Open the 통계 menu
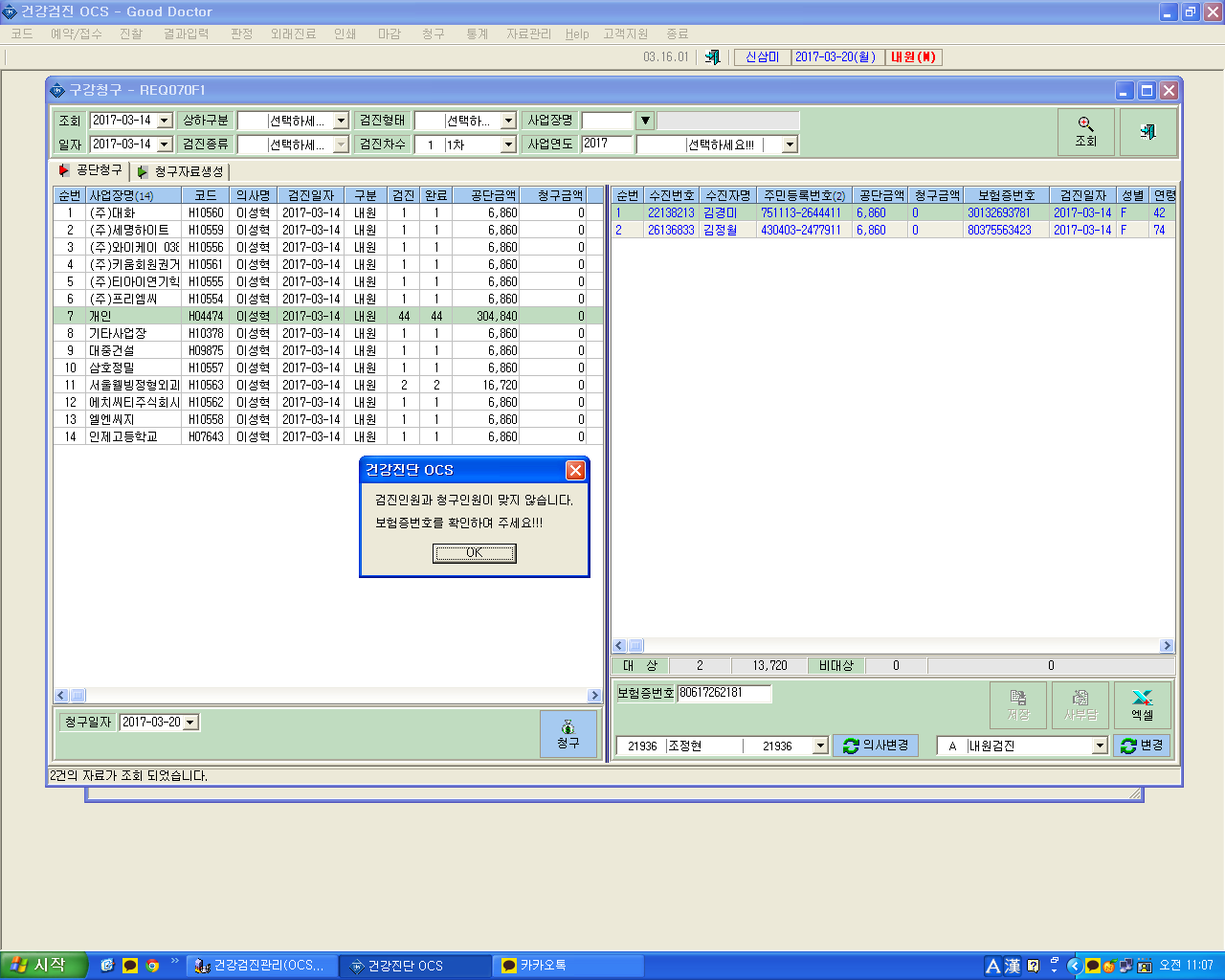This screenshot has height=980, width=1225. [477, 33]
